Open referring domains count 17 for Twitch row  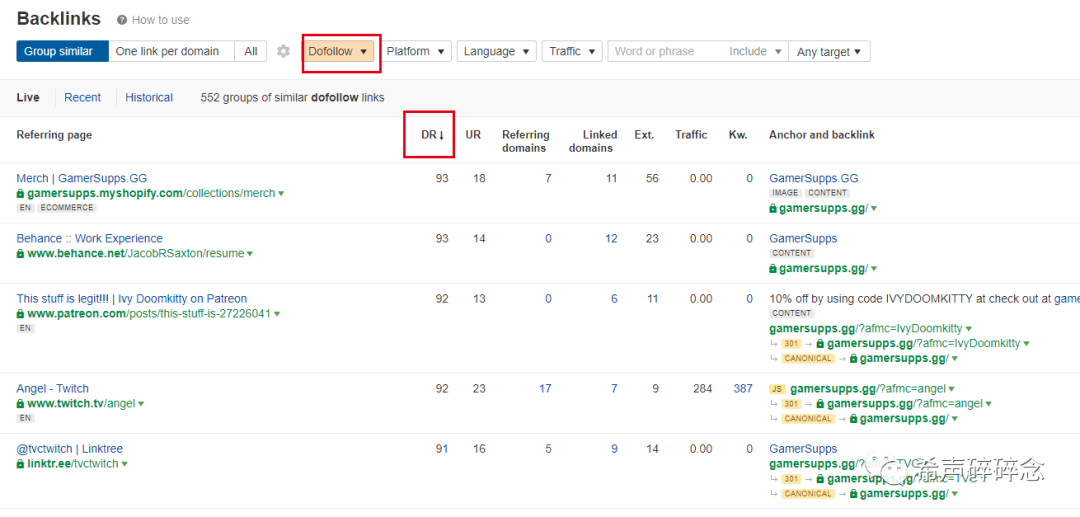click(546, 388)
